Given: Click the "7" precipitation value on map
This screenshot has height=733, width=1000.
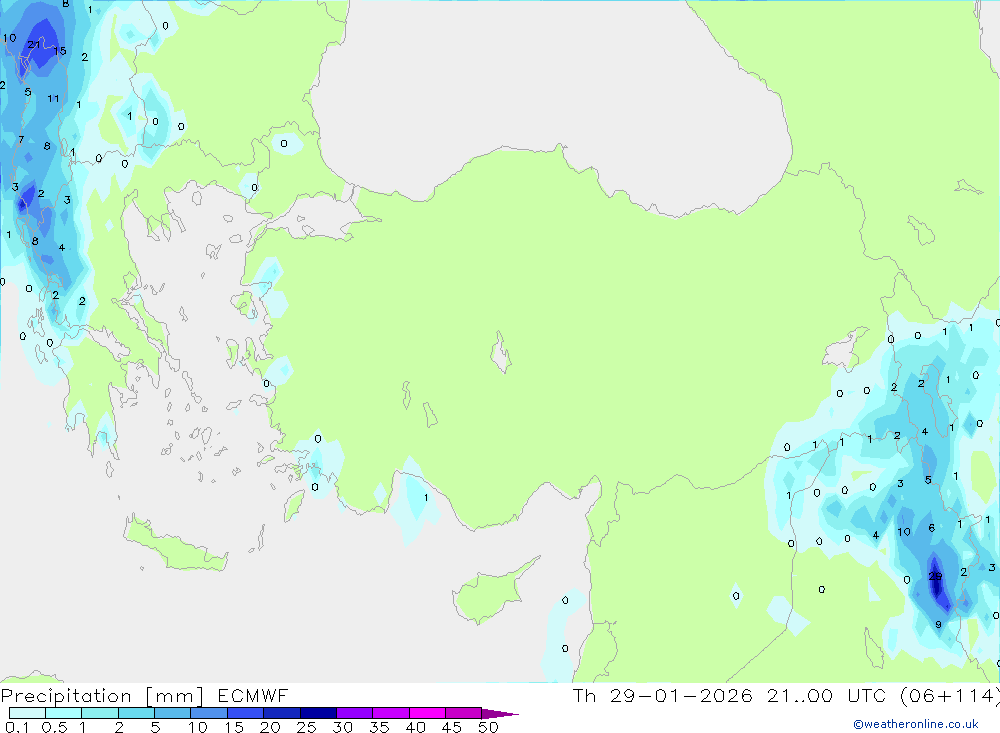Looking at the screenshot, I should click(x=21, y=140).
